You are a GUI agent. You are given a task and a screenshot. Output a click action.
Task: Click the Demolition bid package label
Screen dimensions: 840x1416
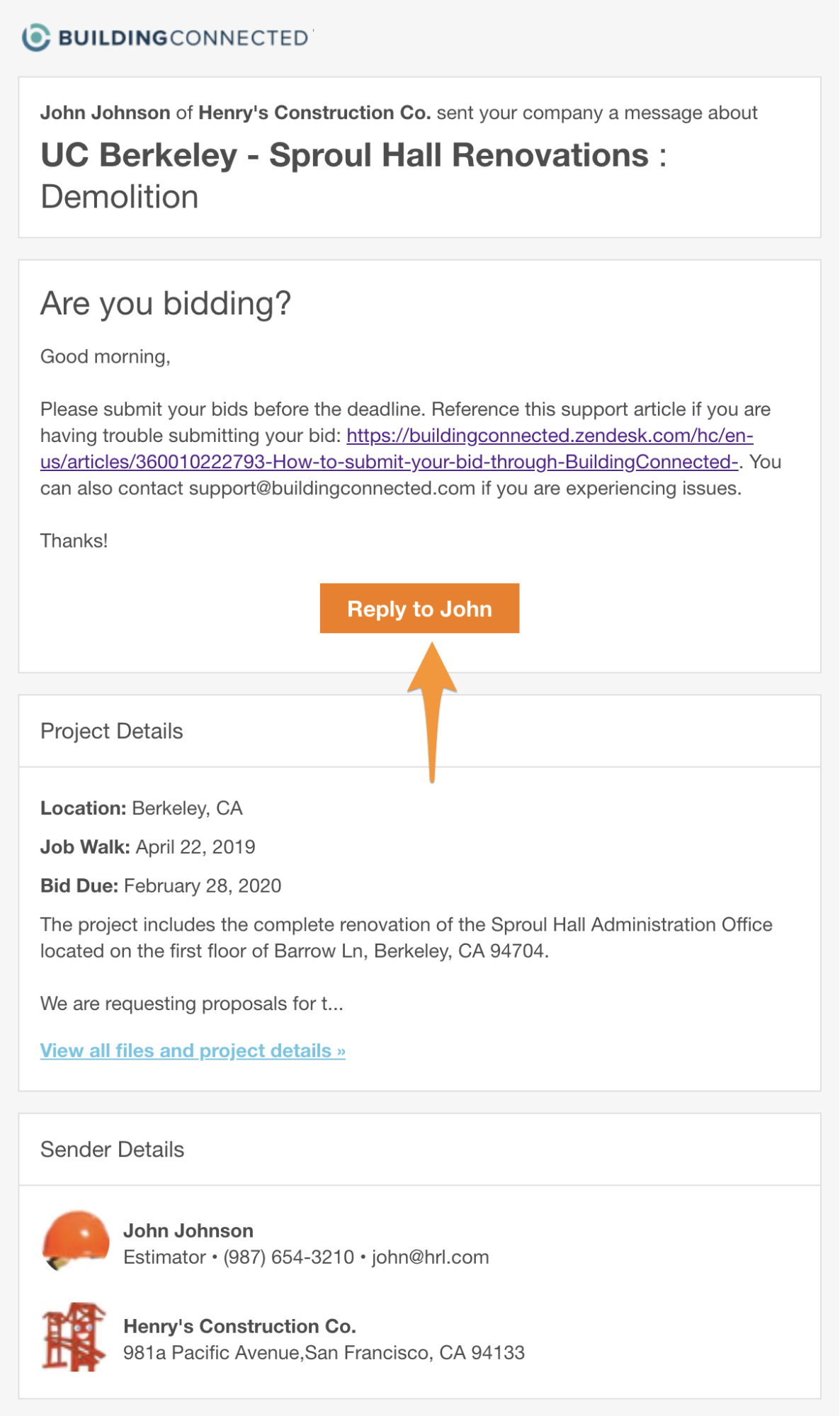click(119, 197)
